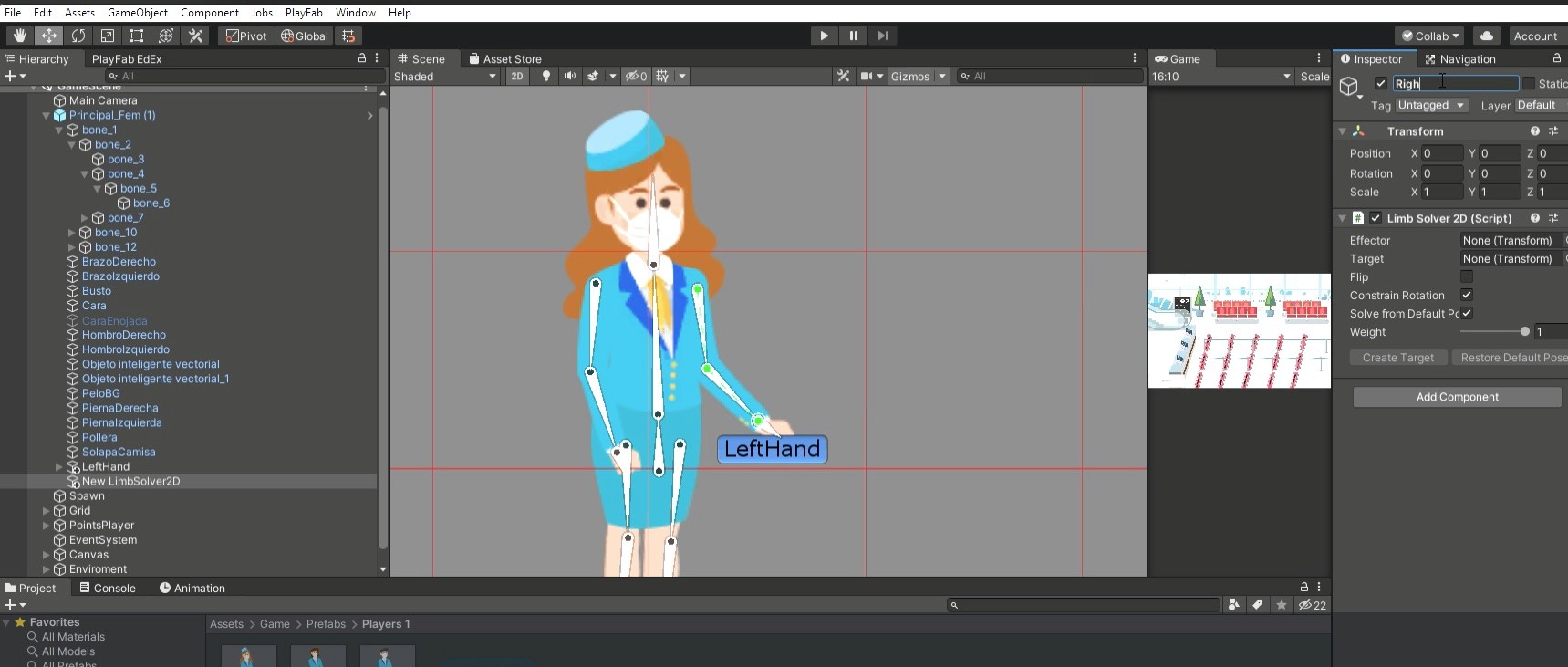Adjust the Weight slider
This screenshot has width=1568, height=667.
pyautogui.click(x=1524, y=331)
